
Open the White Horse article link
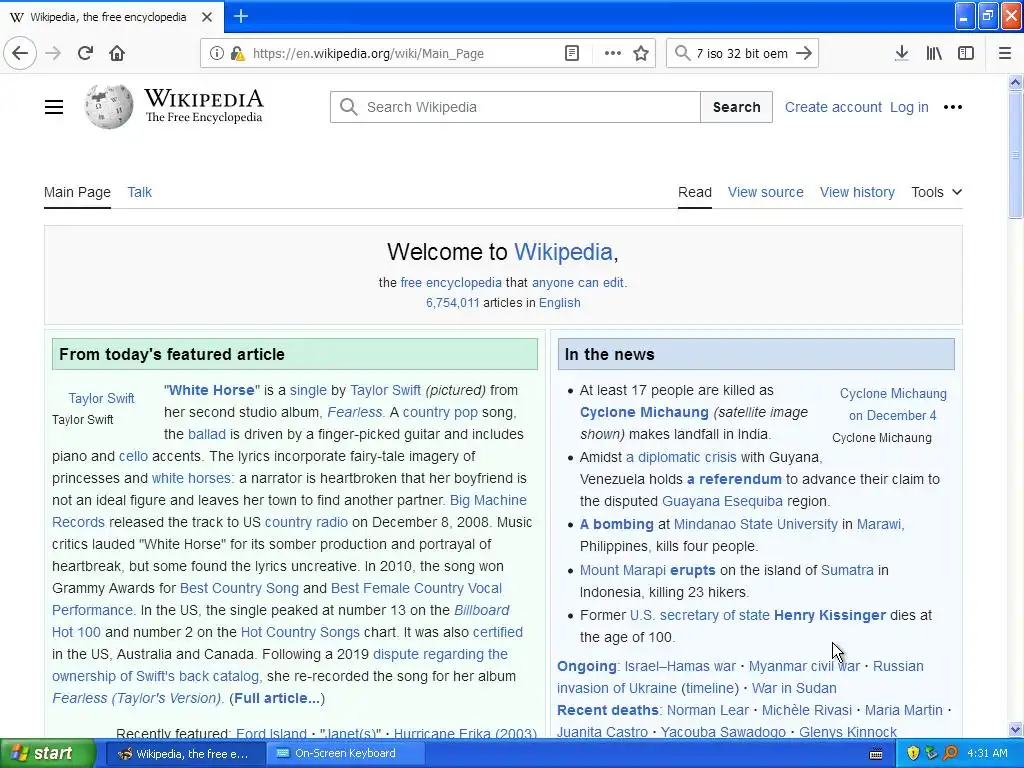point(212,390)
